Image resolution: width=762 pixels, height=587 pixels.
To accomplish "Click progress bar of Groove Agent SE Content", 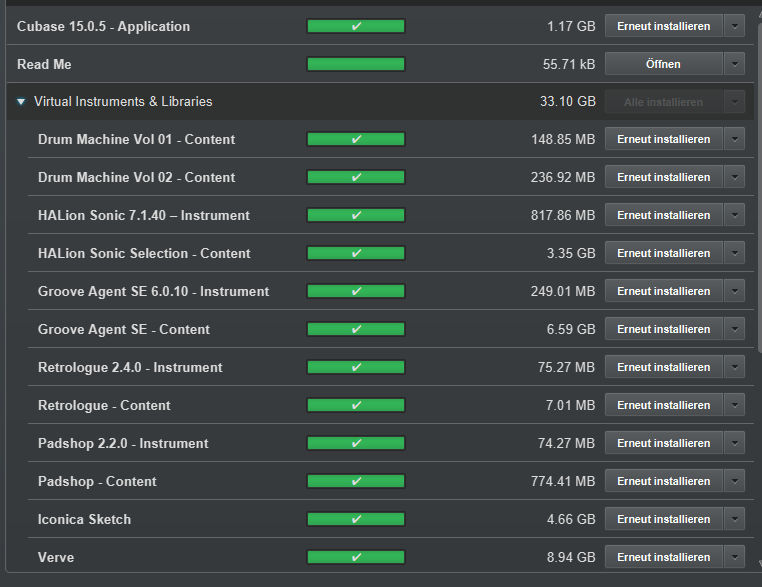I will click(x=355, y=329).
